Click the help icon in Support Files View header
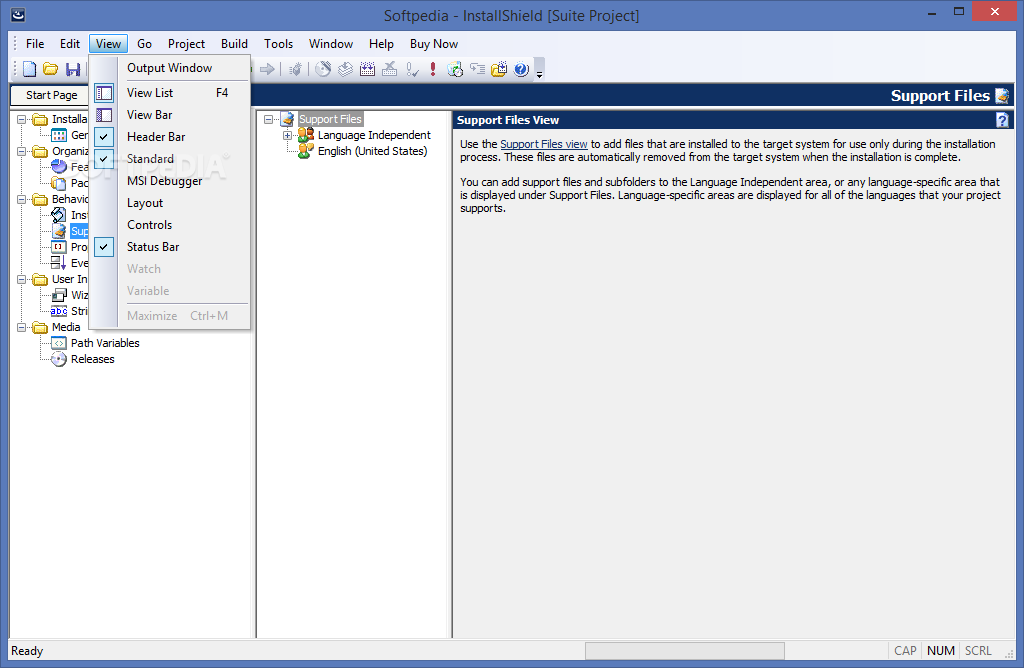1024x668 pixels. pos(1002,120)
